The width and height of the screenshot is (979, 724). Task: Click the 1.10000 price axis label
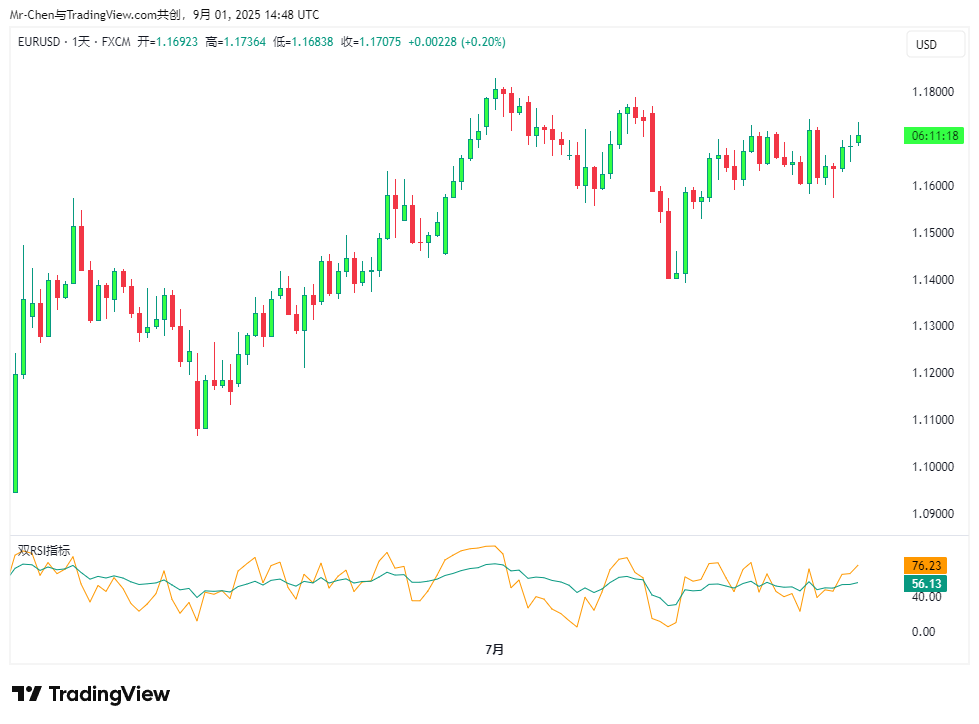[x=933, y=466]
